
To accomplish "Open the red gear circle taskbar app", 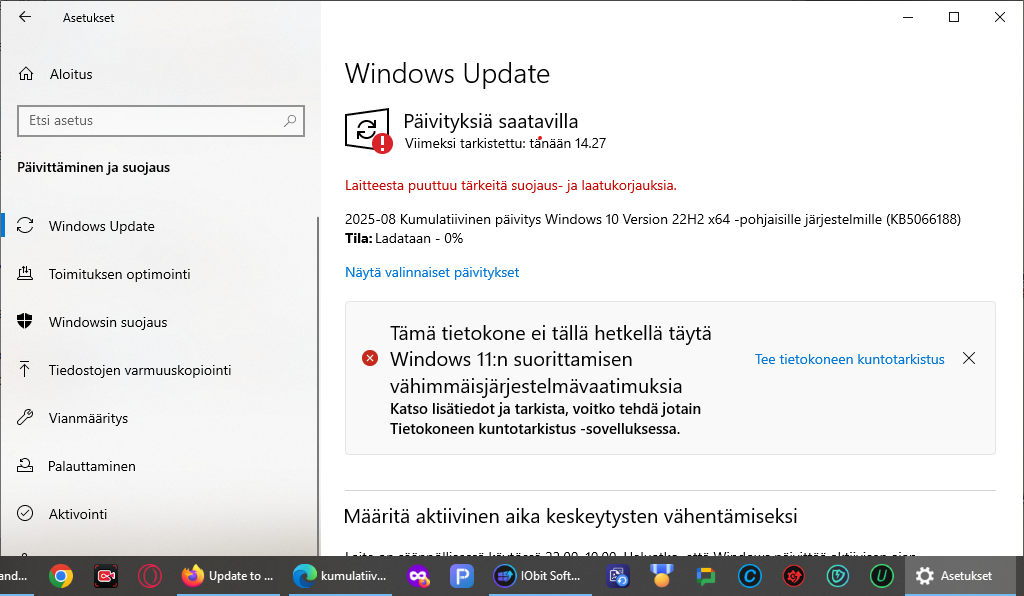I will click(793, 576).
